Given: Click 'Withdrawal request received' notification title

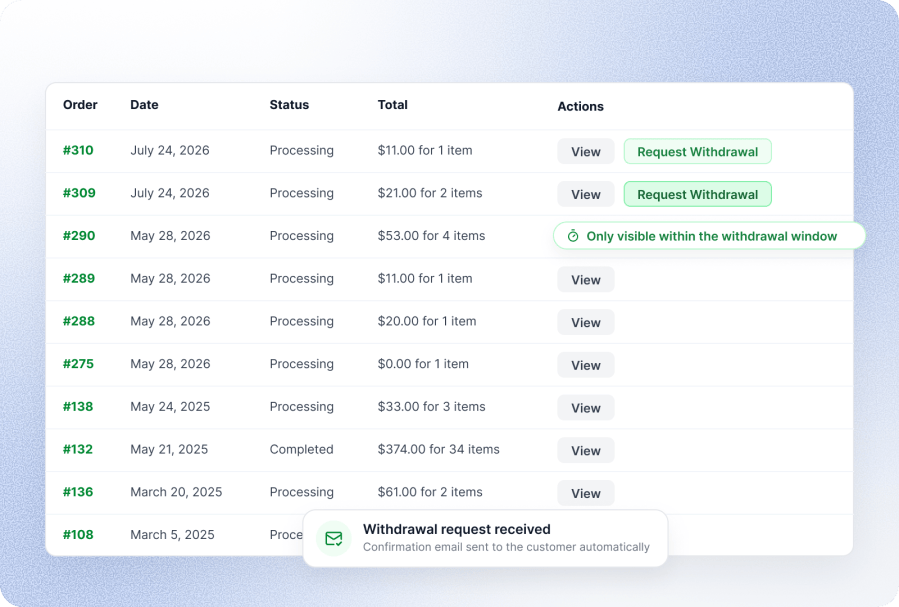Looking at the screenshot, I should (x=457, y=529).
